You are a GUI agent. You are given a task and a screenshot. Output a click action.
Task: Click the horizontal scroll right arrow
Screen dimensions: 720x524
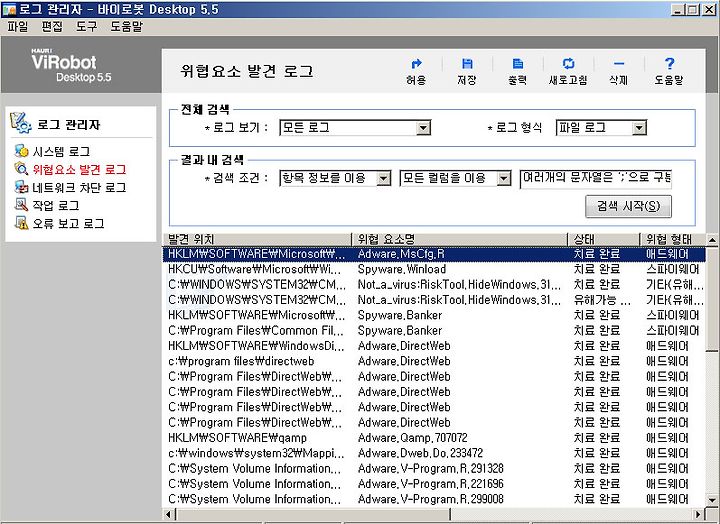698,514
